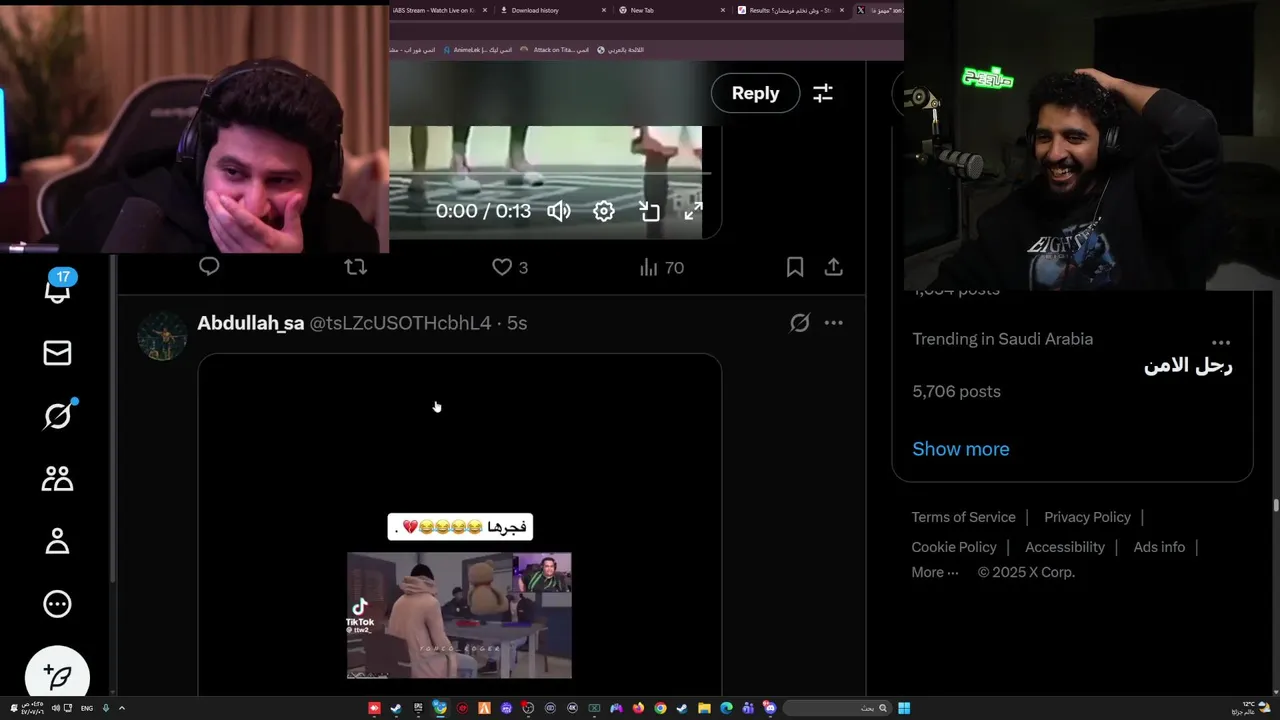Click Show more under trends
This screenshot has height=720, width=1280.
click(x=960, y=449)
